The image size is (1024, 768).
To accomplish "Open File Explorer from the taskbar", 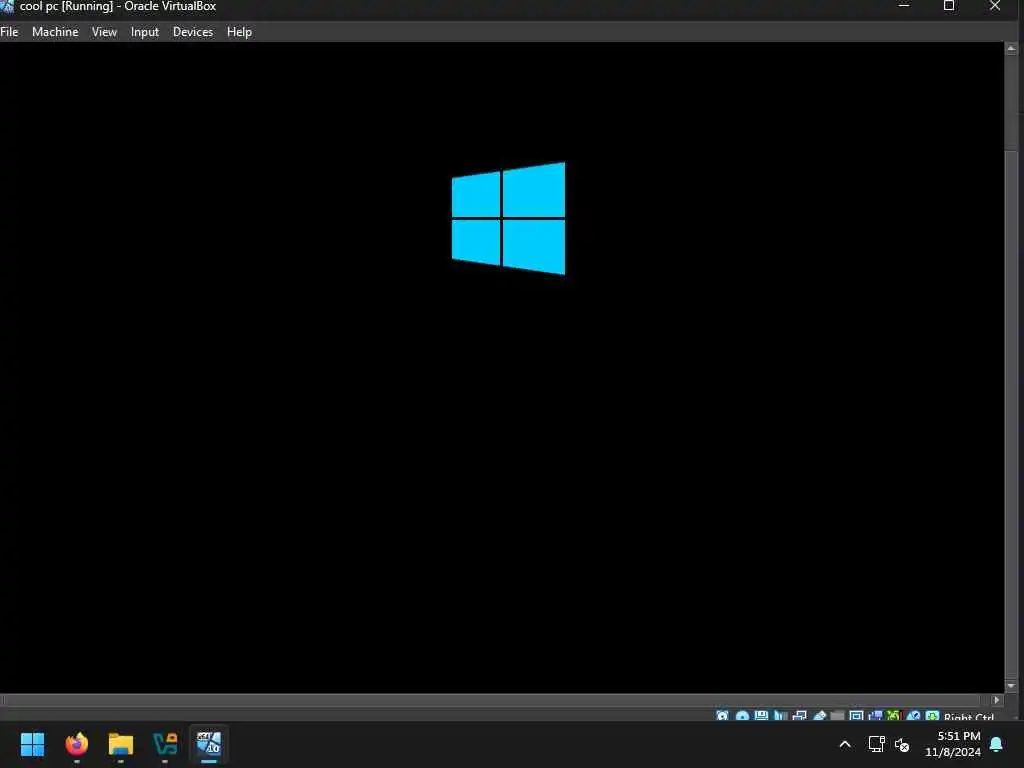I will coord(121,744).
